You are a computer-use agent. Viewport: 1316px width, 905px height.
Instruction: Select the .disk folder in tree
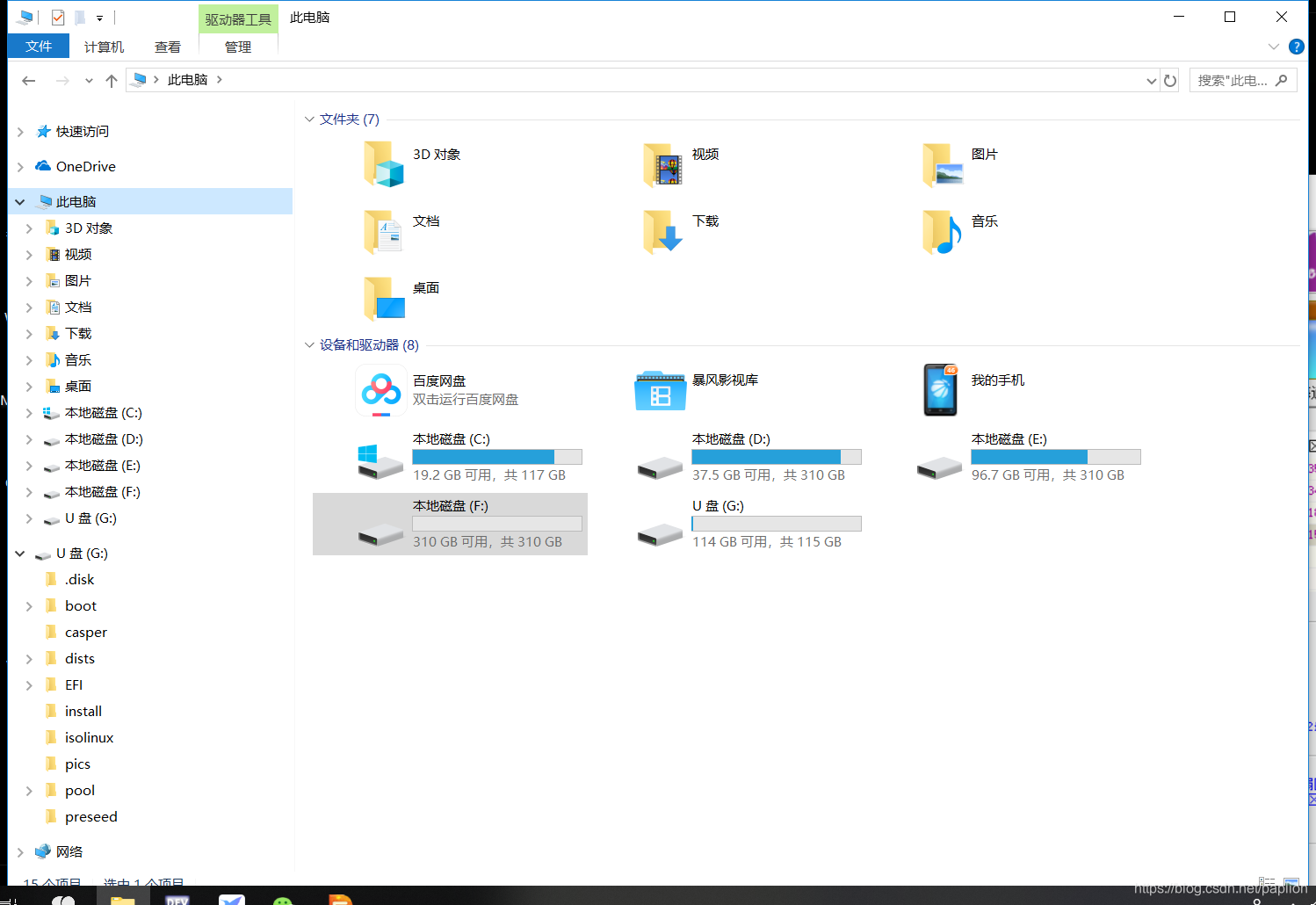click(x=79, y=580)
